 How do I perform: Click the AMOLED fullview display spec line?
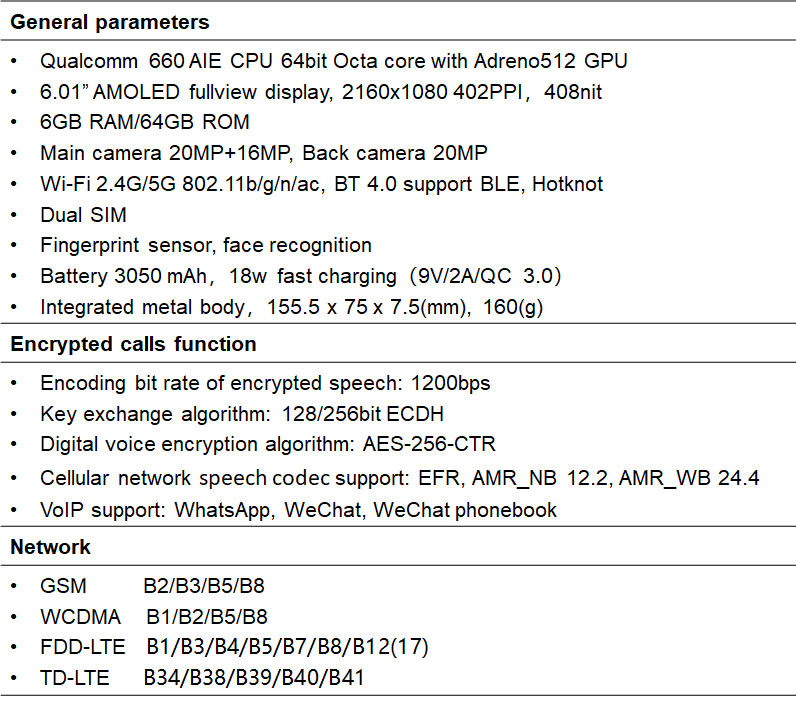pos(321,92)
